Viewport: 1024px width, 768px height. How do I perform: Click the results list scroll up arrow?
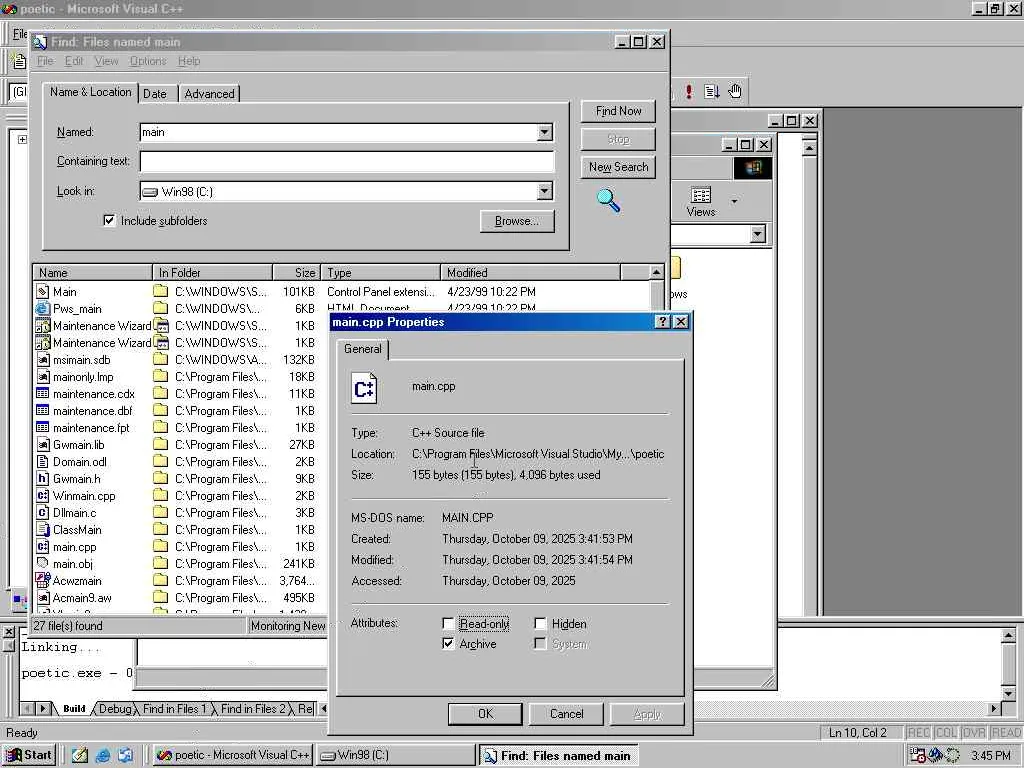coord(656,272)
